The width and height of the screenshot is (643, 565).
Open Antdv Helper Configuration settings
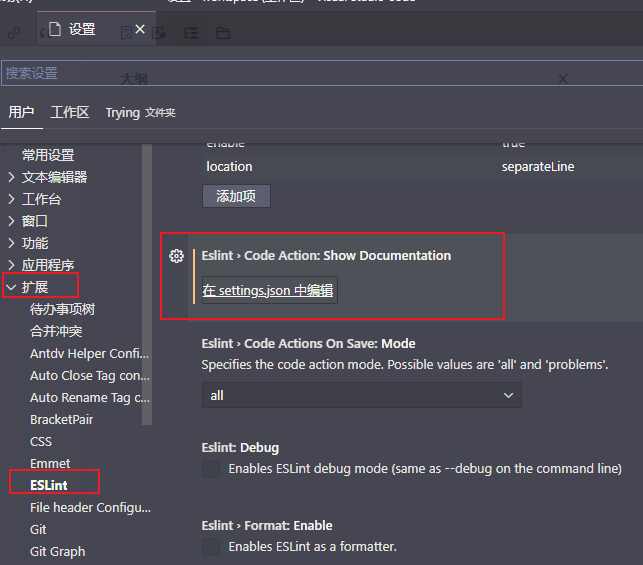pos(89,353)
